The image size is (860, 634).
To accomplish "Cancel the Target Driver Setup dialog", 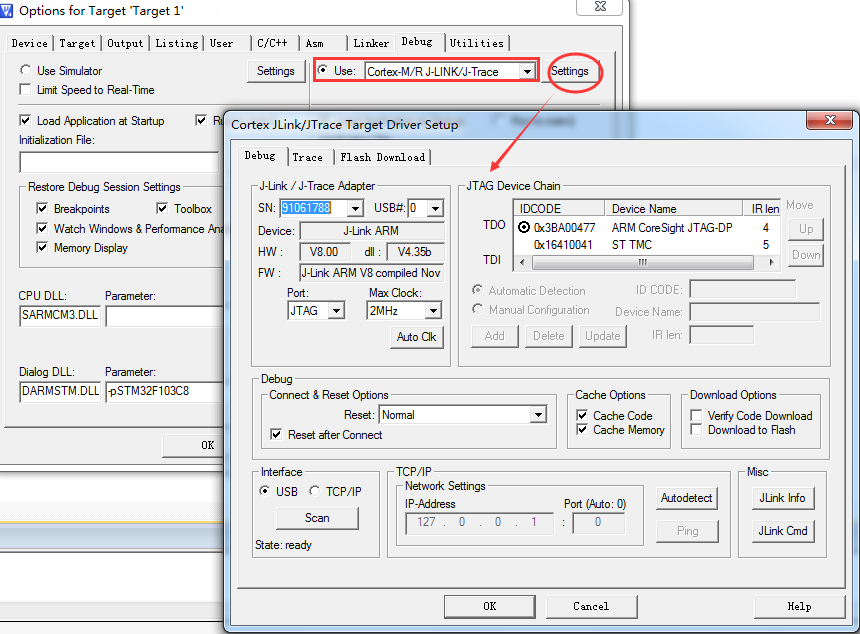I will (591, 606).
